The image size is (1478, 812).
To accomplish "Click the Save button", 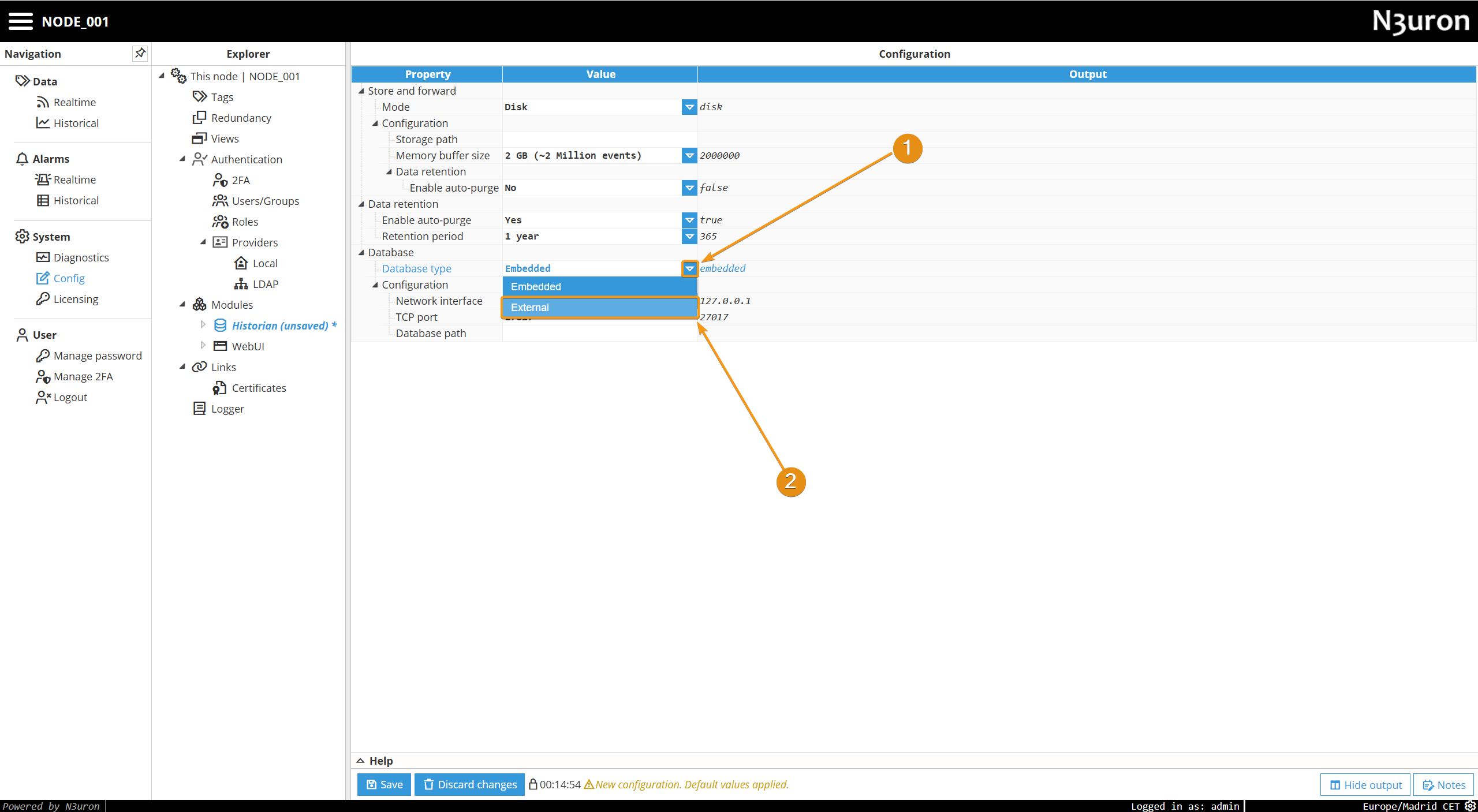I will (385, 784).
